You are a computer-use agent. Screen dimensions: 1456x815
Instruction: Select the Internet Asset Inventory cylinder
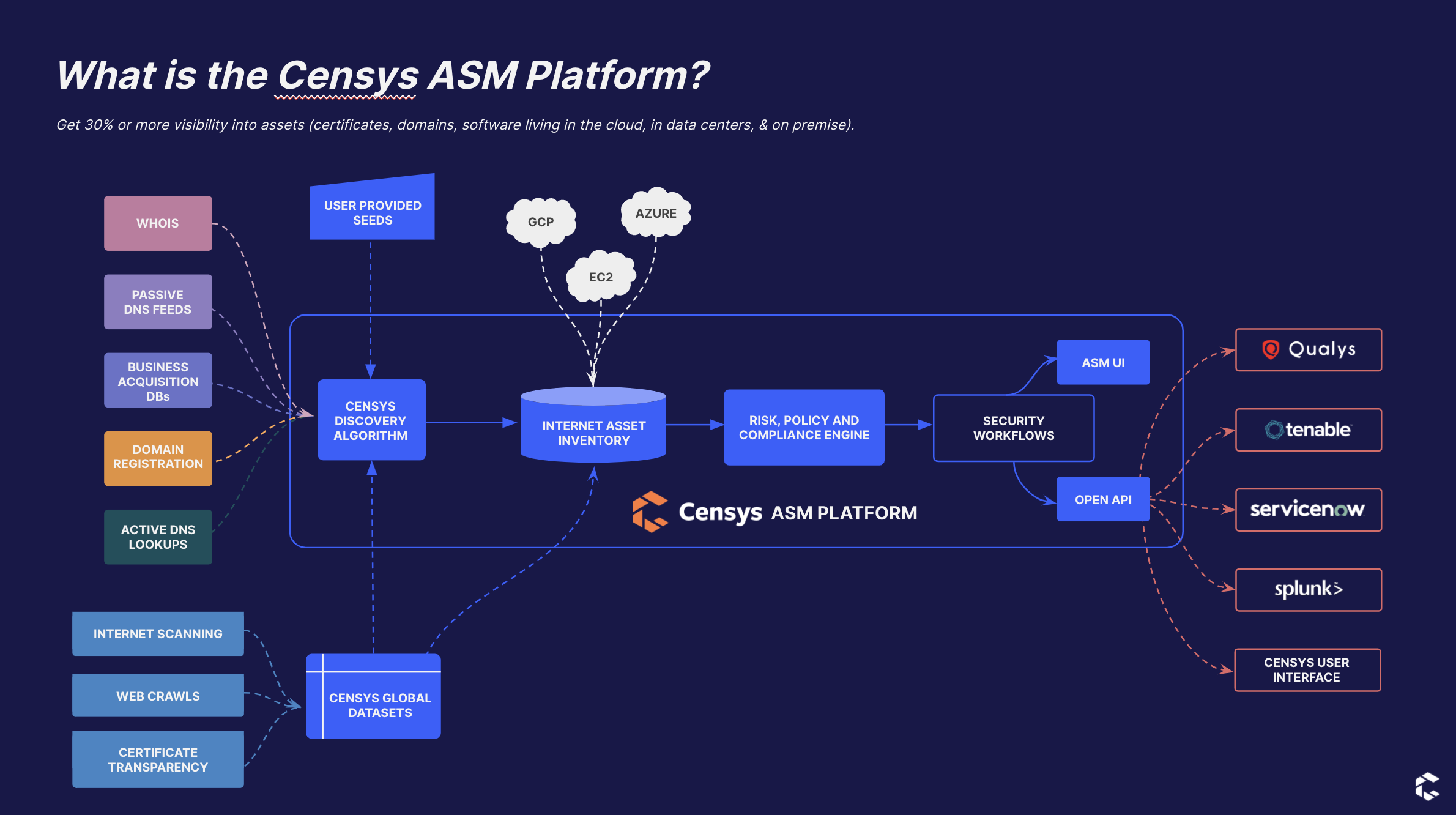[x=593, y=432]
